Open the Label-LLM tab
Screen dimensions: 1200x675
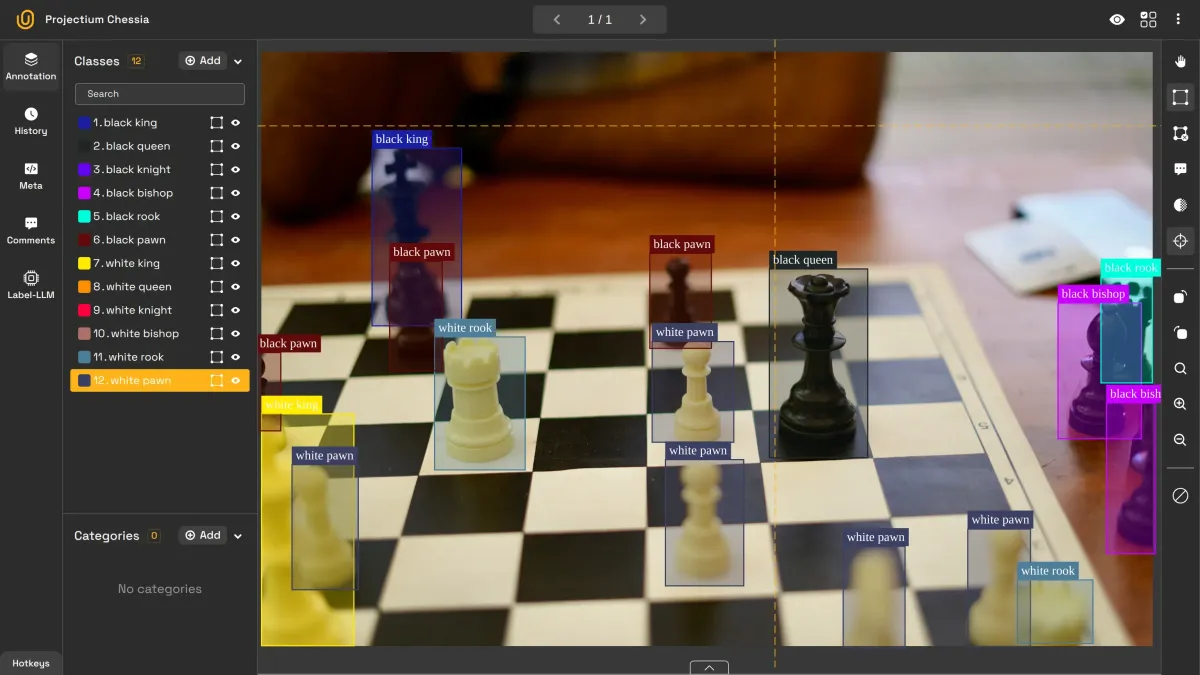click(x=31, y=285)
